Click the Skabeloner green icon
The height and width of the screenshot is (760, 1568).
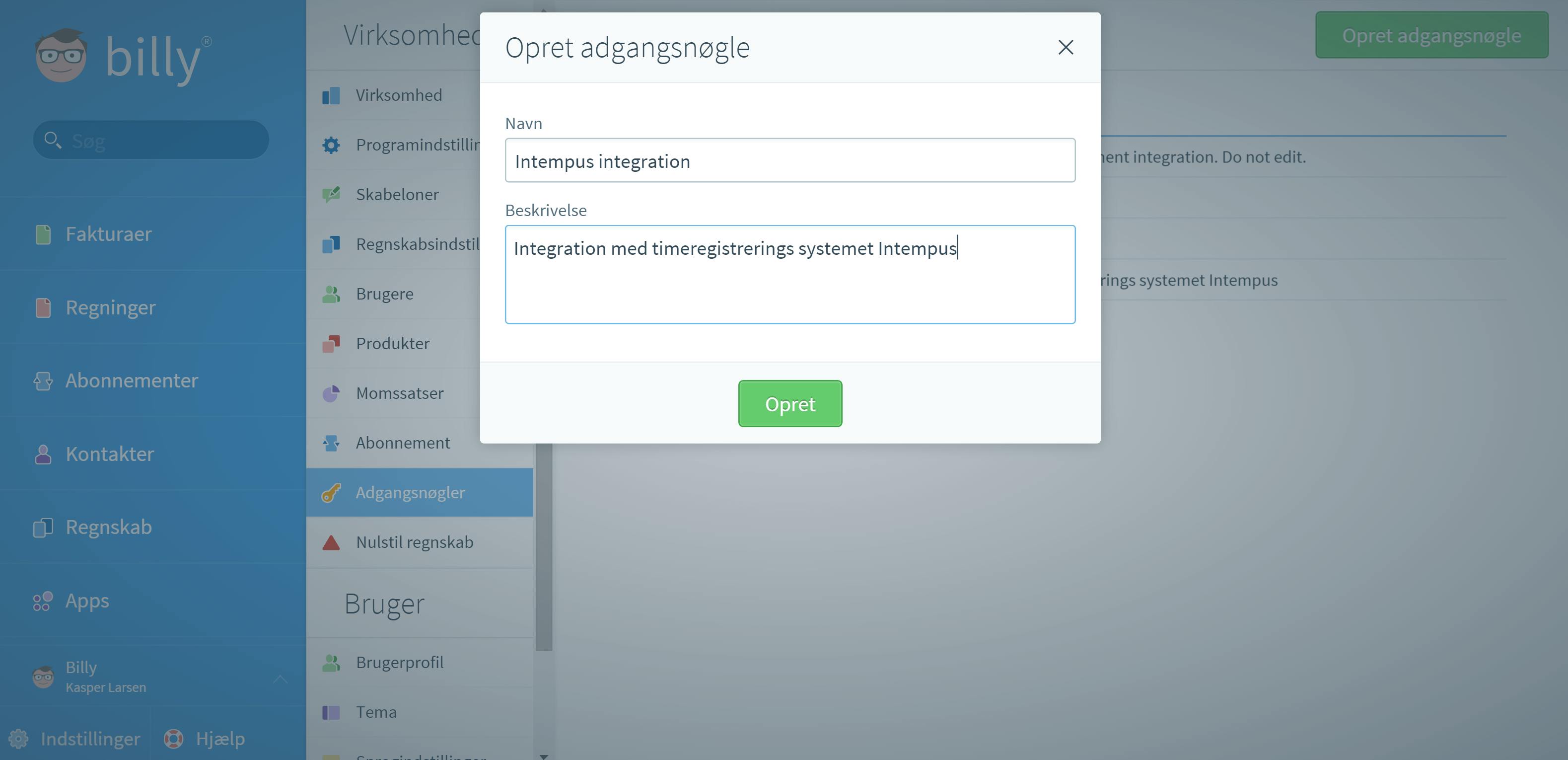tap(331, 194)
